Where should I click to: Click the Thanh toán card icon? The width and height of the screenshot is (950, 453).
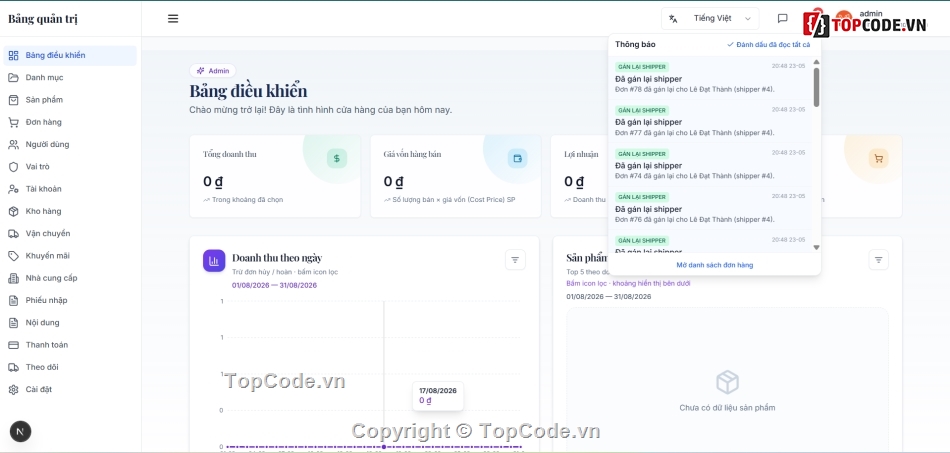(x=13, y=345)
